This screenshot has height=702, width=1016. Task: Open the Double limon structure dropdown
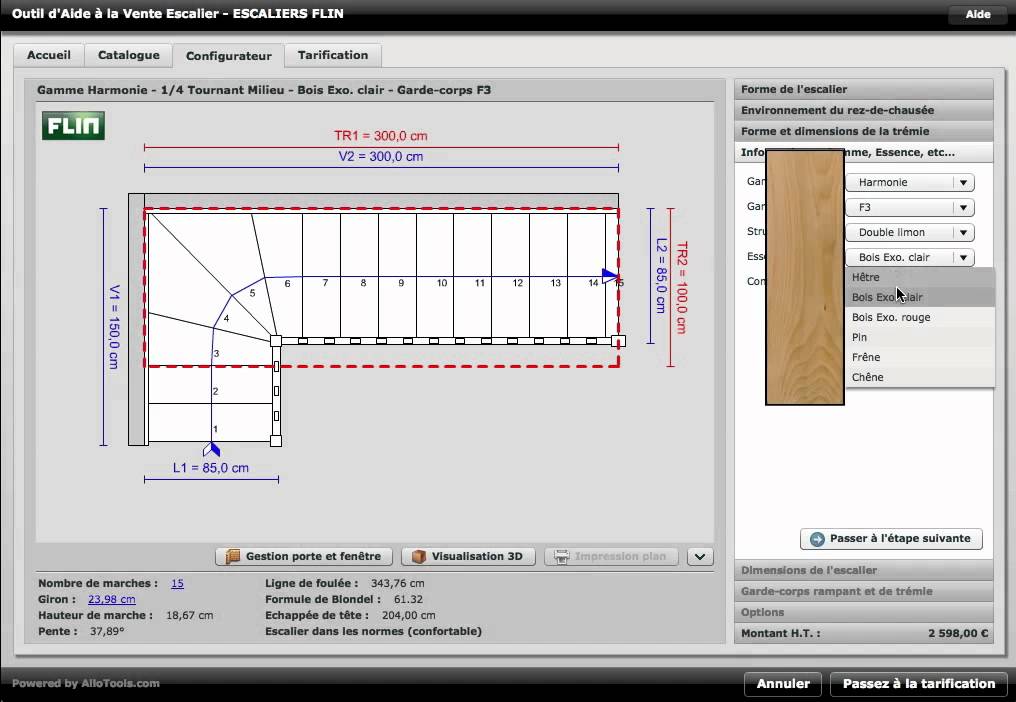coord(910,232)
